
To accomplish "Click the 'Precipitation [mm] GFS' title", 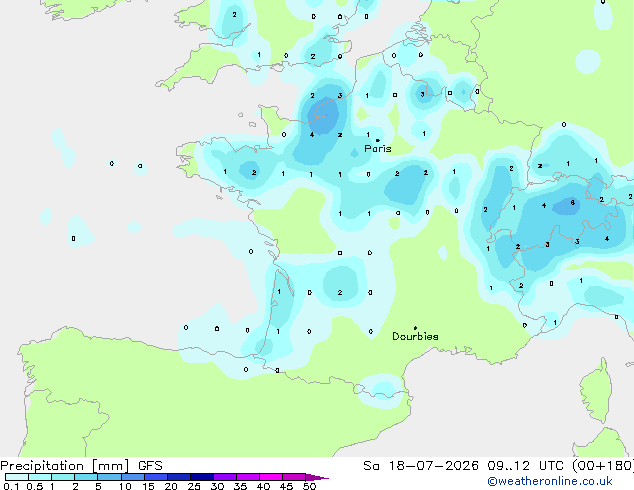I will click(x=81, y=466).
